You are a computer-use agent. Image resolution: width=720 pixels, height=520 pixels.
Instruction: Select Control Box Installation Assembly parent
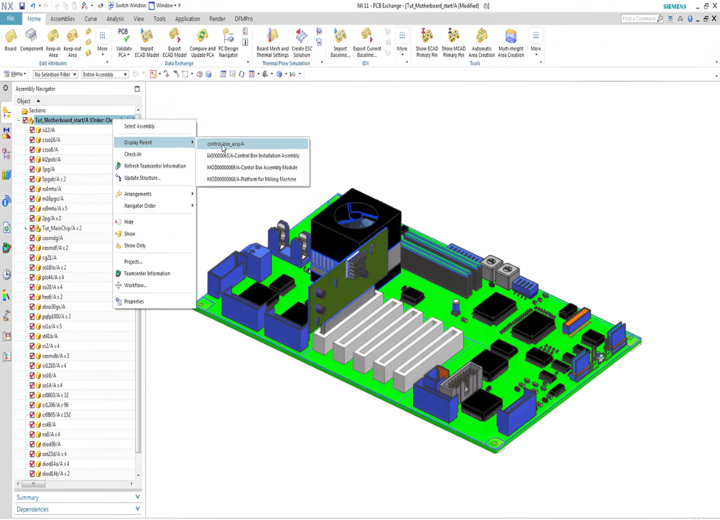pos(253,156)
